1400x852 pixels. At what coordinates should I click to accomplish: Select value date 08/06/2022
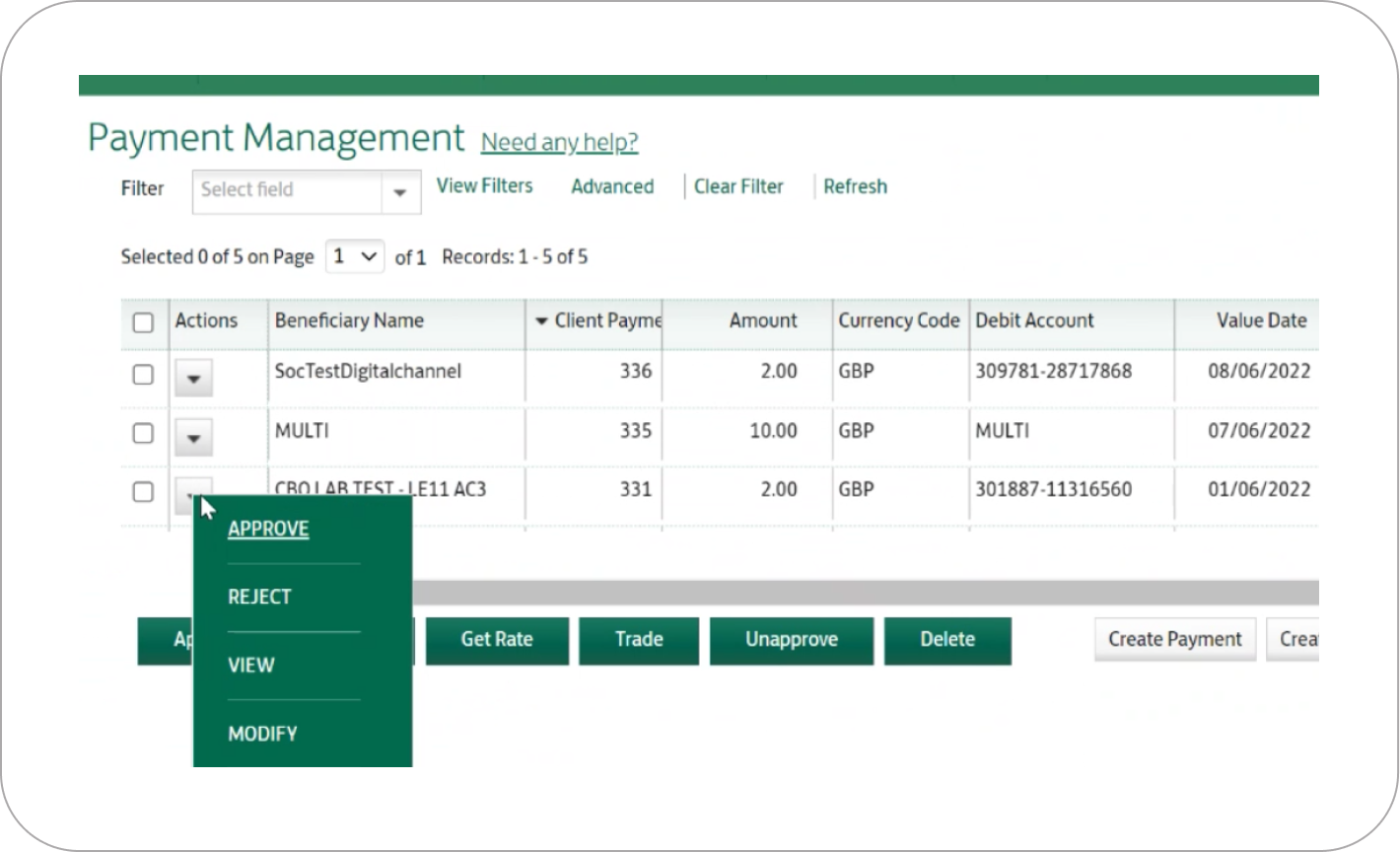[x=1259, y=372]
